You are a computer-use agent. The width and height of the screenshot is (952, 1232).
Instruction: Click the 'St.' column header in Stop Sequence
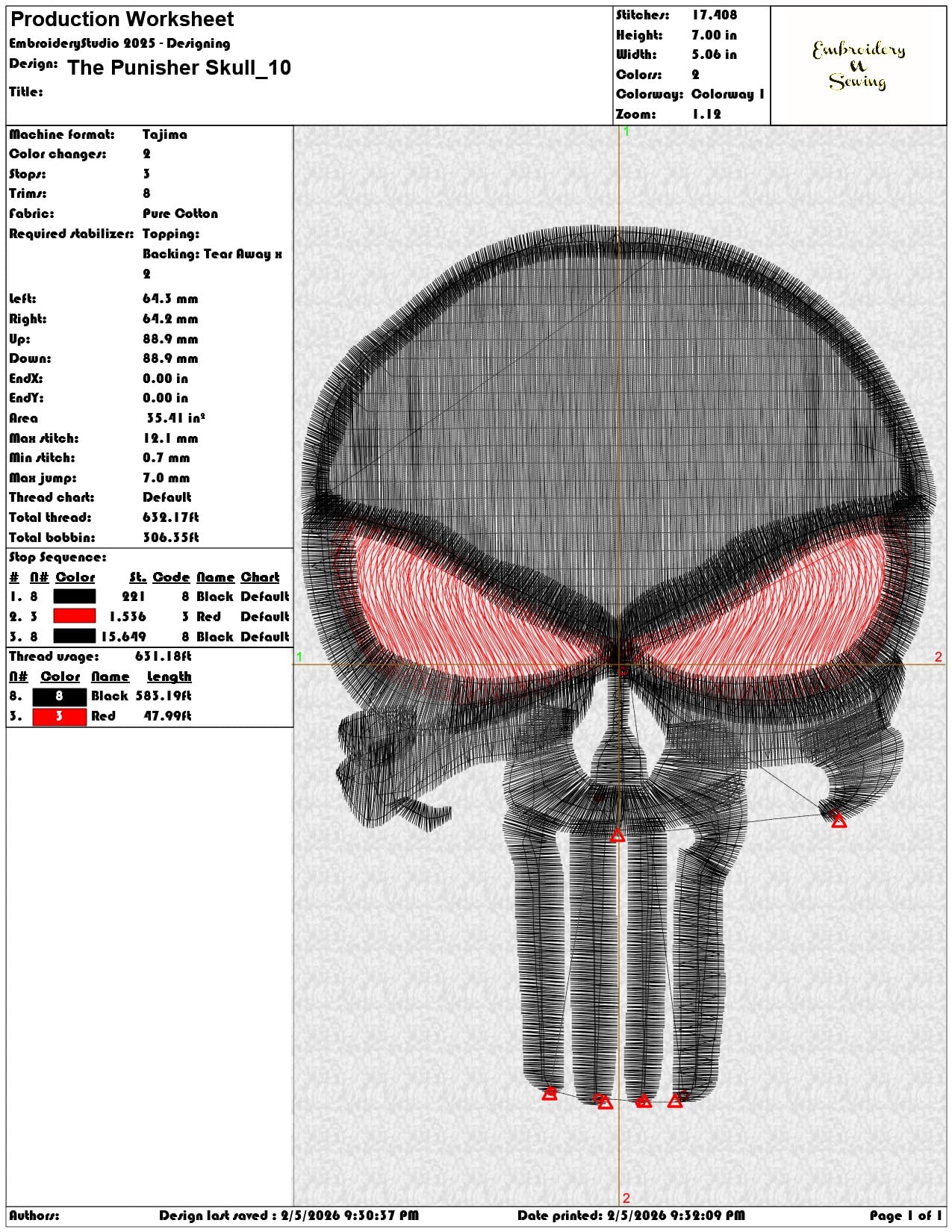(137, 577)
